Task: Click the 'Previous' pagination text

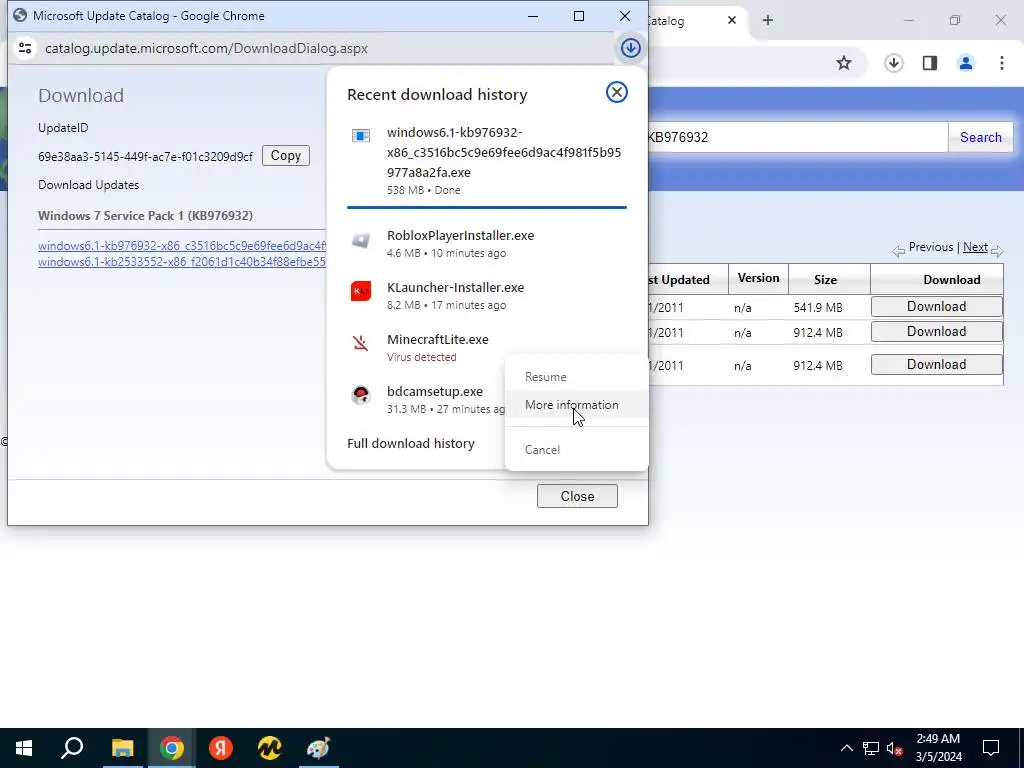Action: point(931,247)
